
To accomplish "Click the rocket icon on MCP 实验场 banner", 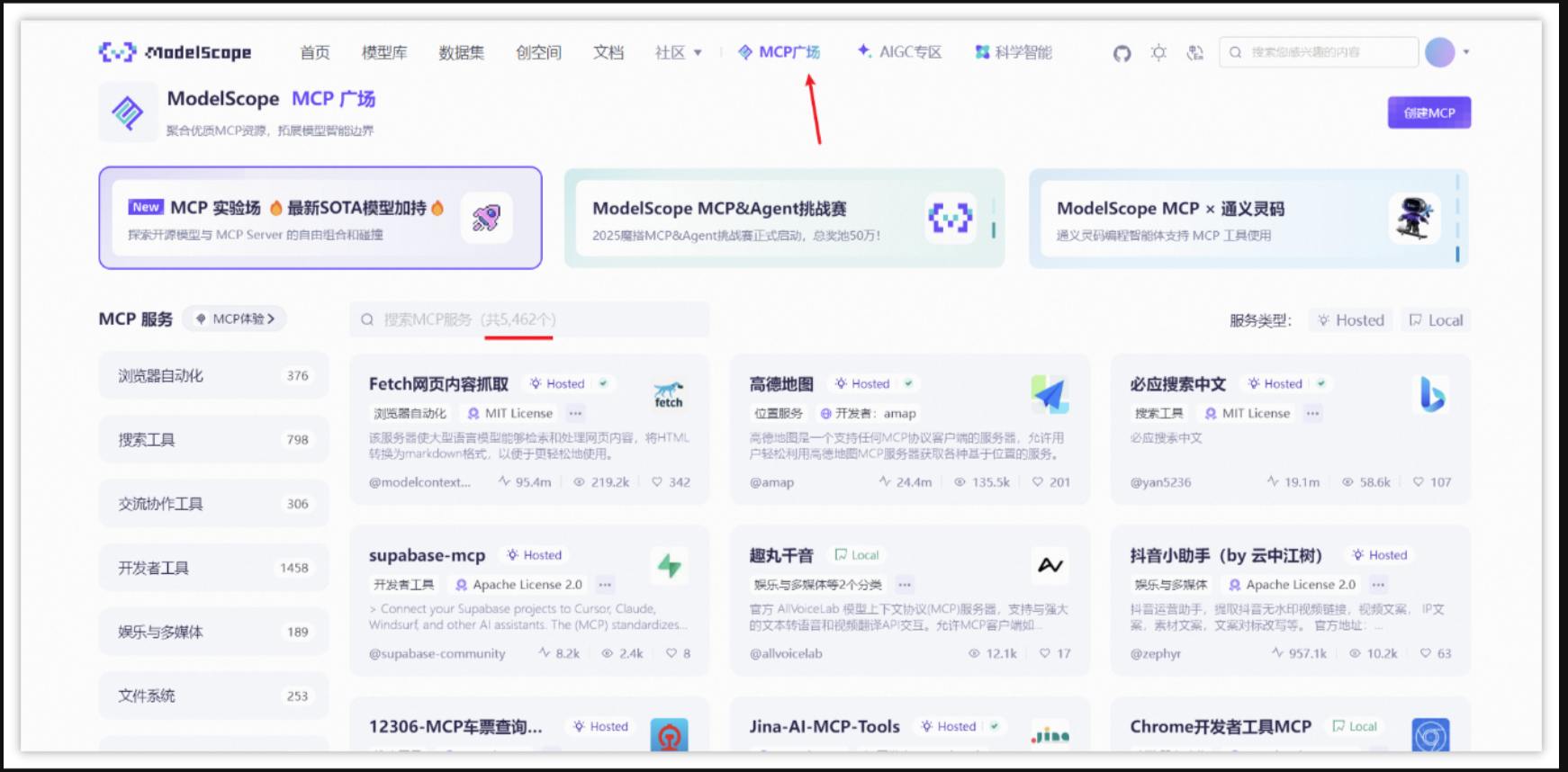I will [x=486, y=218].
